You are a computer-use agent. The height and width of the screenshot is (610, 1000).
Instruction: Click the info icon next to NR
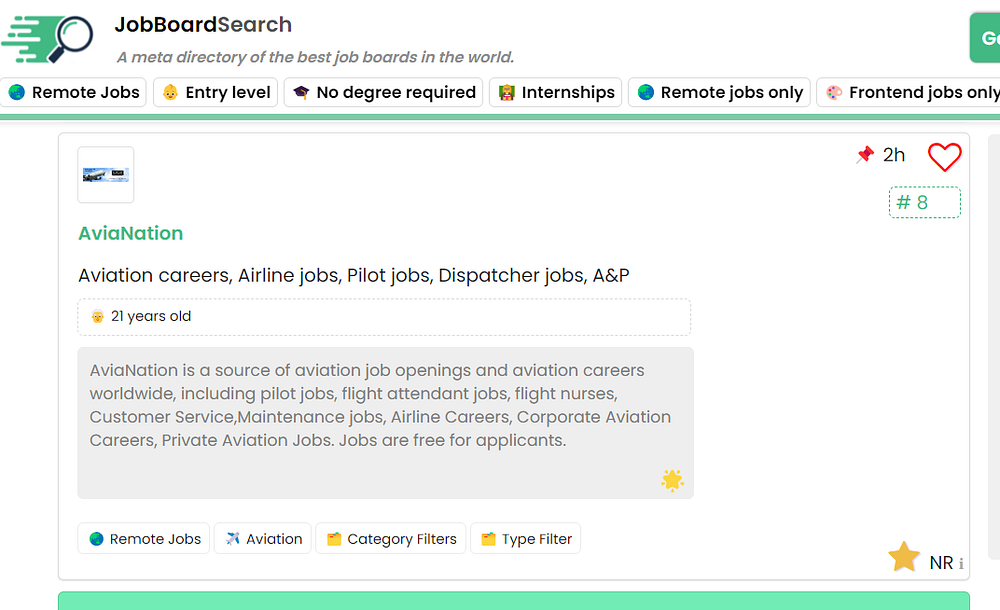click(x=961, y=564)
